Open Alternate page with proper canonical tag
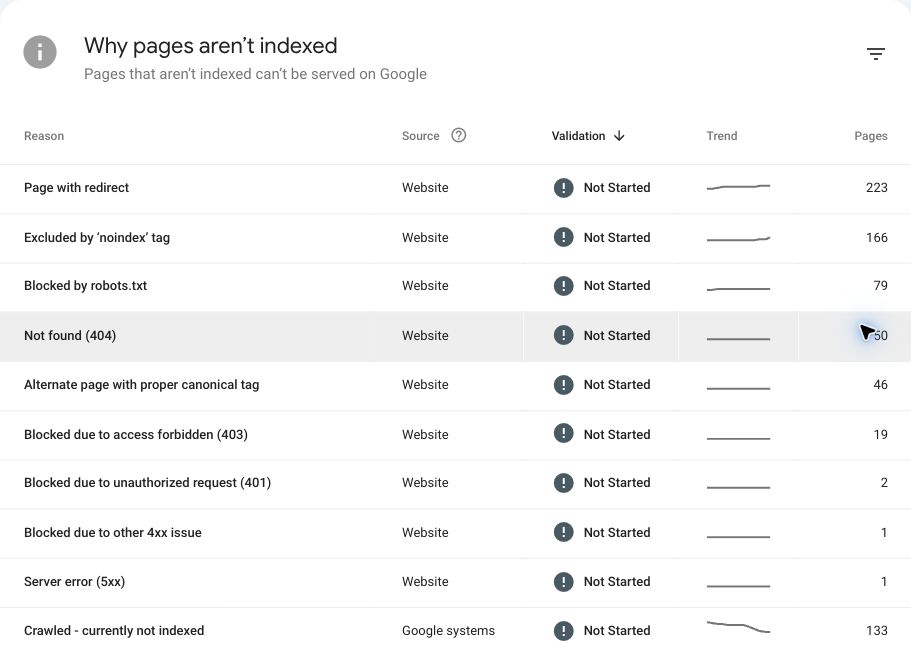The image size is (911, 650). click(141, 385)
